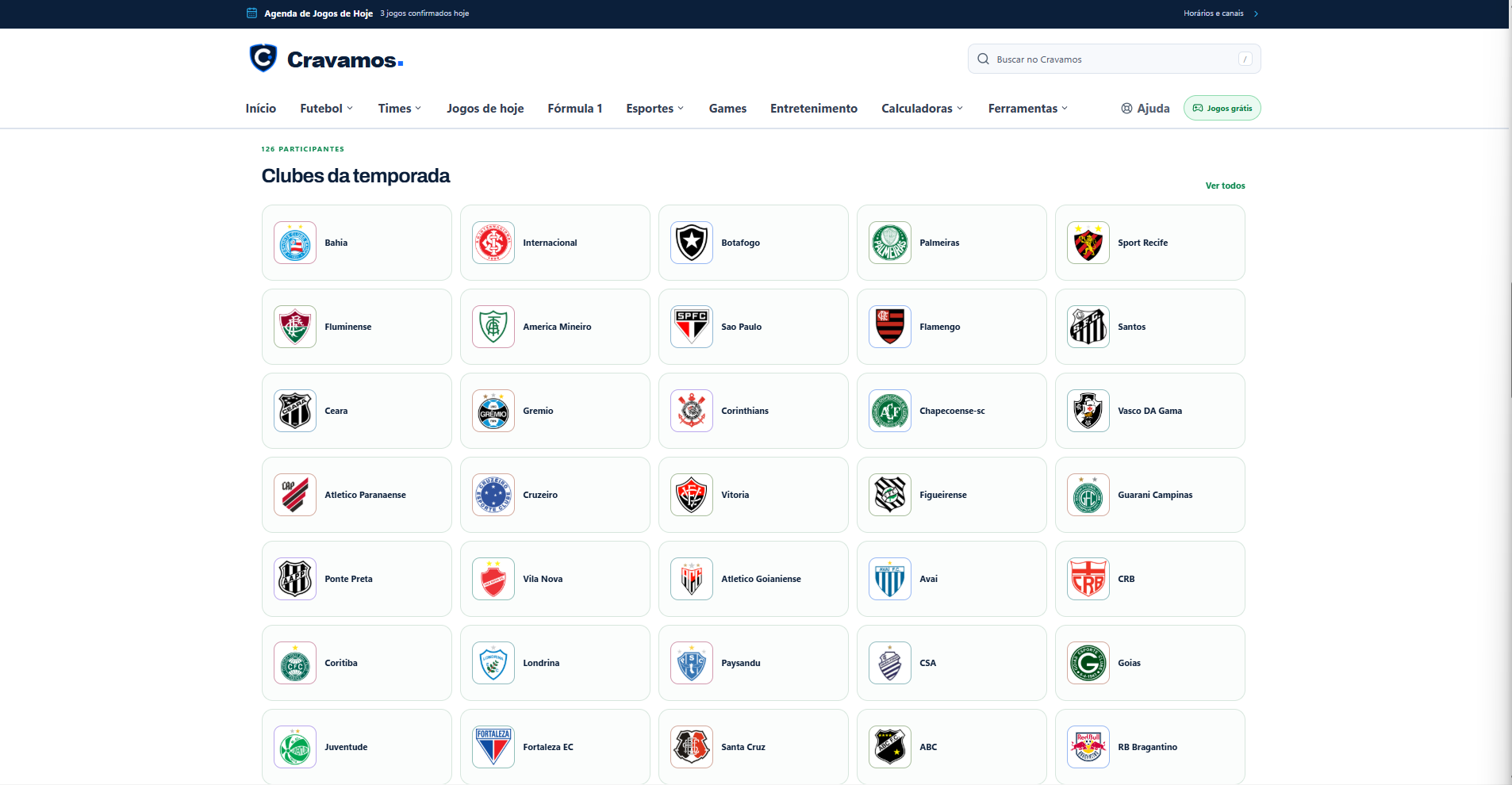Image resolution: width=1512 pixels, height=785 pixels.
Task: Open the Ponte Preta club card
Action: [x=357, y=579]
